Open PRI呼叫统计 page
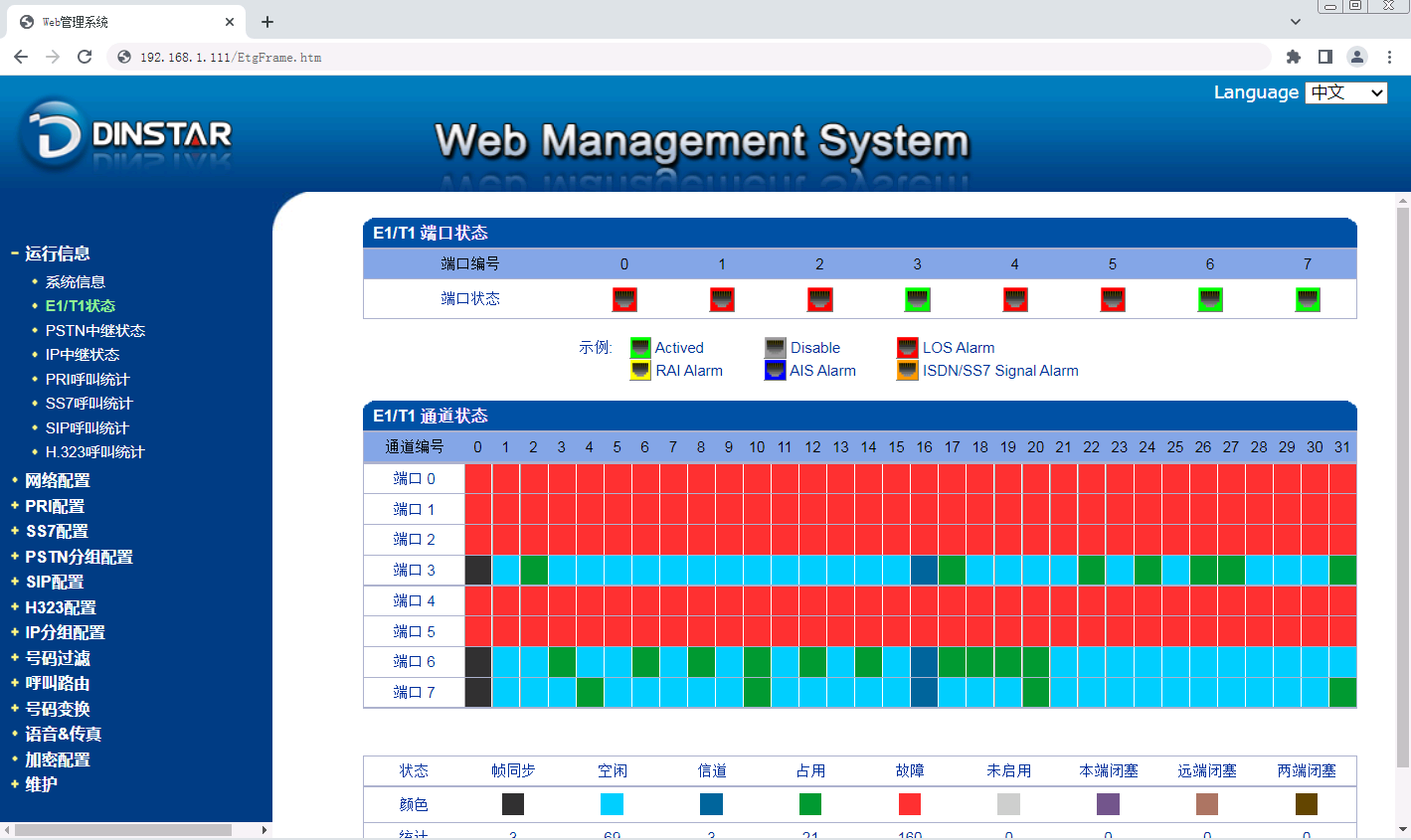This screenshot has width=1411, height=840. pyautogui.click(x=88, y=380)
